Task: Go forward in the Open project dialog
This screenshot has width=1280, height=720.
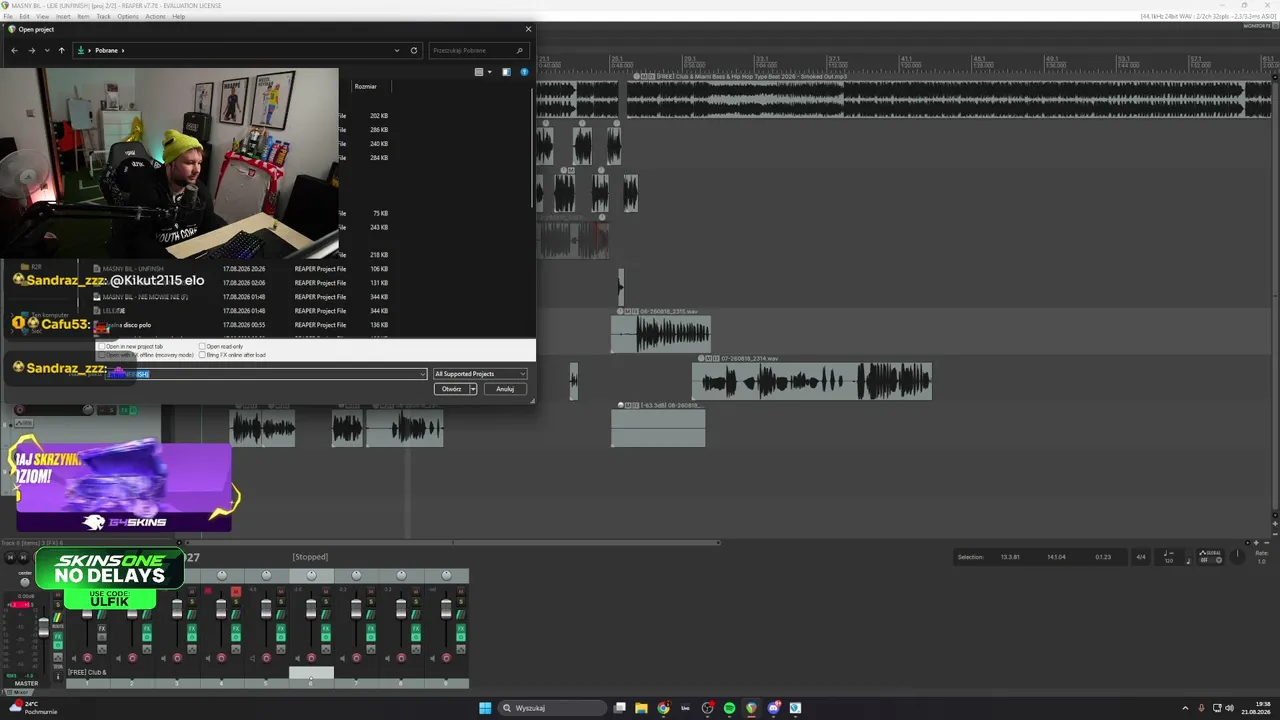Action: pos(31,50)
